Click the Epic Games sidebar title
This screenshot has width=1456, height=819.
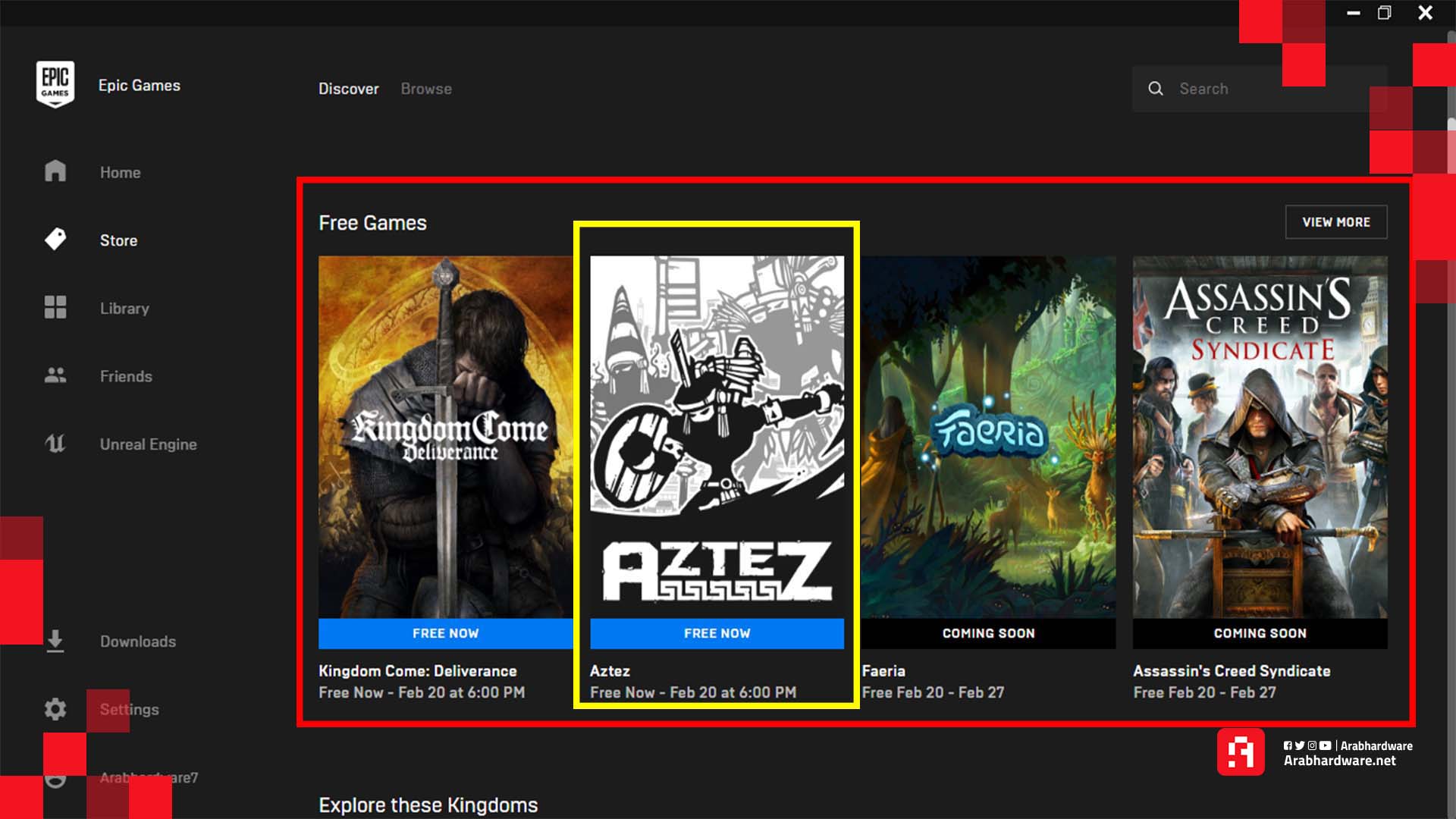(x=139, y=86)
